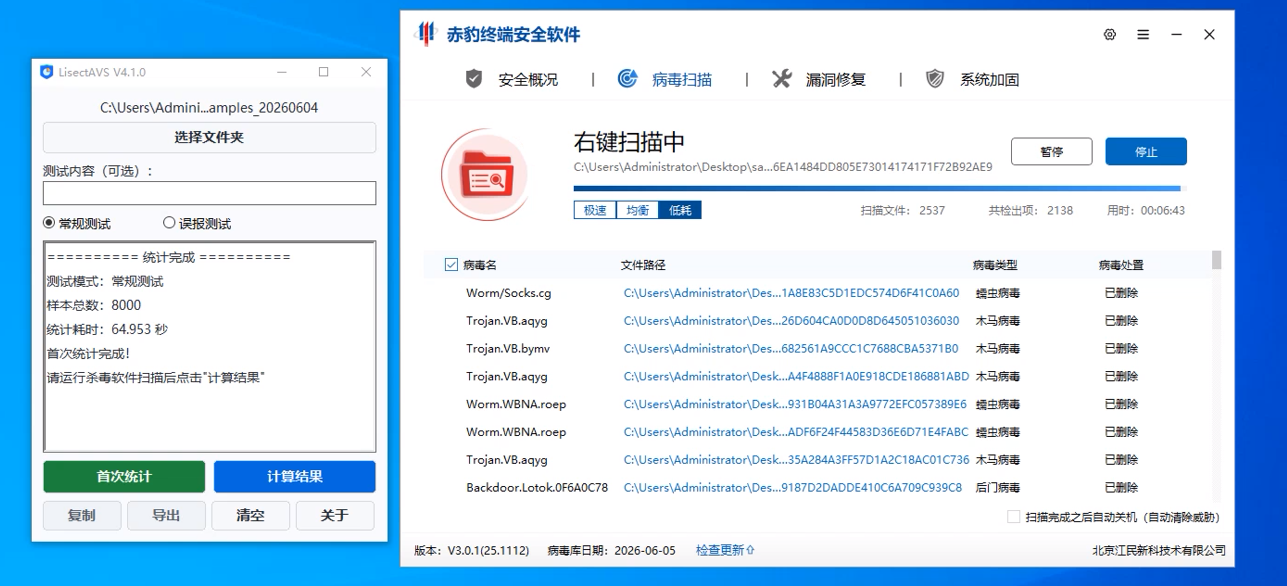Close the 赤豹终端安全软件 window
The image size is (1287, 586).
pyautogui.click(x=1209, y=35)
